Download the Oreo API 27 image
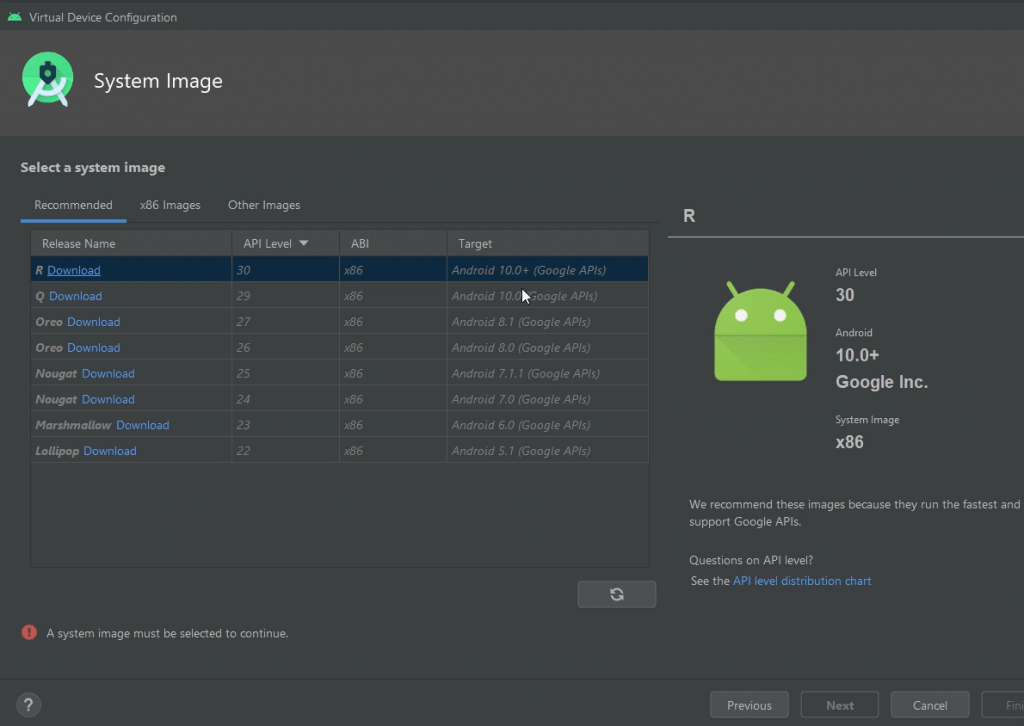The image size is (1024, 726). coord(93,322)
